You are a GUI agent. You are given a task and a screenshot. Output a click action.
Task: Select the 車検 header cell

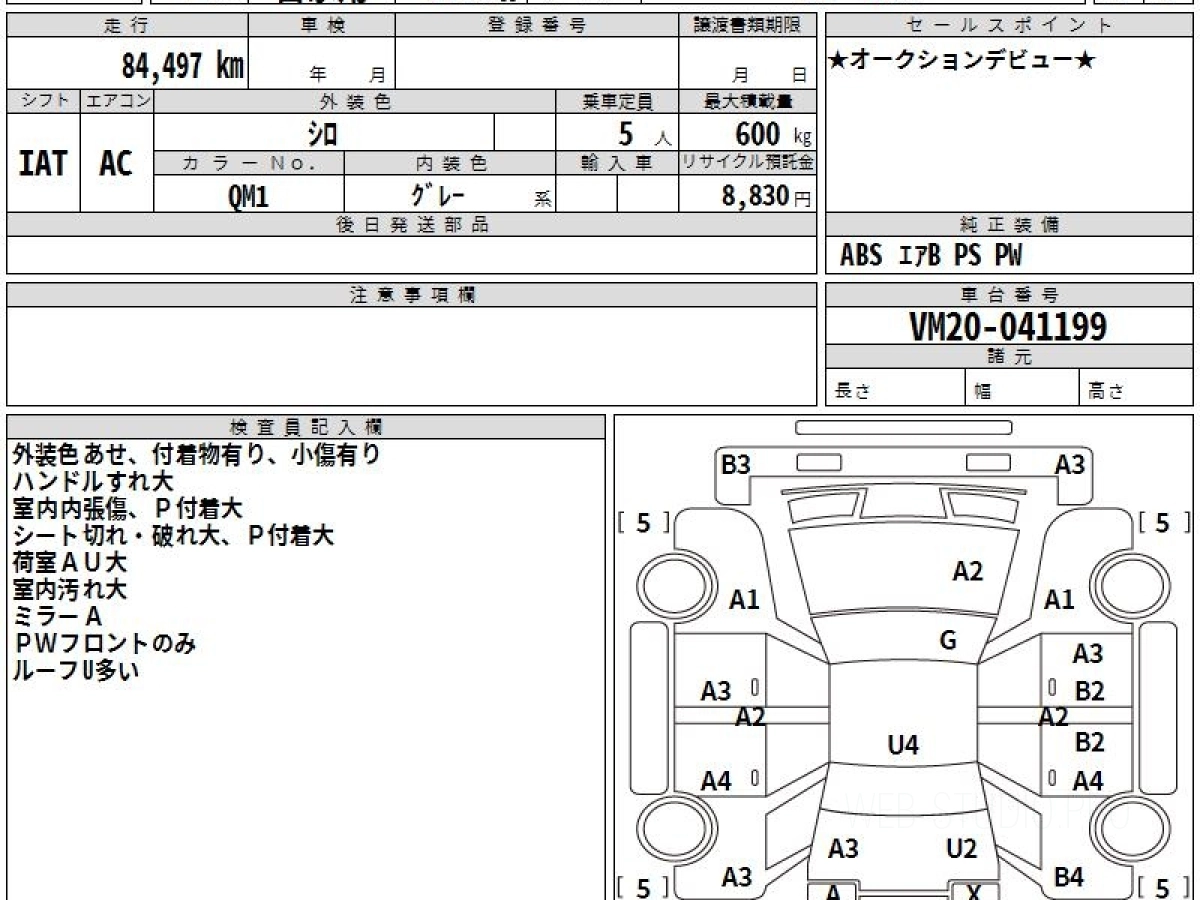[322, 26]
